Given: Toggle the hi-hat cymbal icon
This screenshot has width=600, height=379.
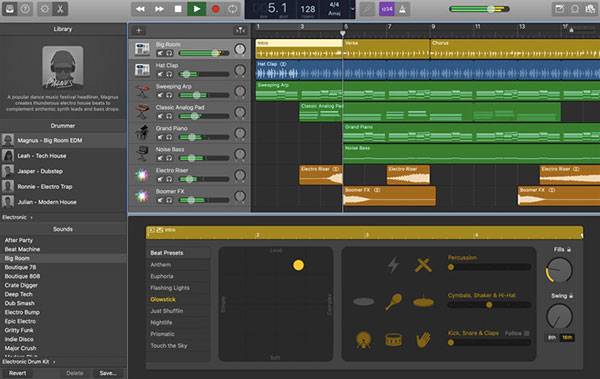Looking at the screenshot, I should click(x=423, y=302).
